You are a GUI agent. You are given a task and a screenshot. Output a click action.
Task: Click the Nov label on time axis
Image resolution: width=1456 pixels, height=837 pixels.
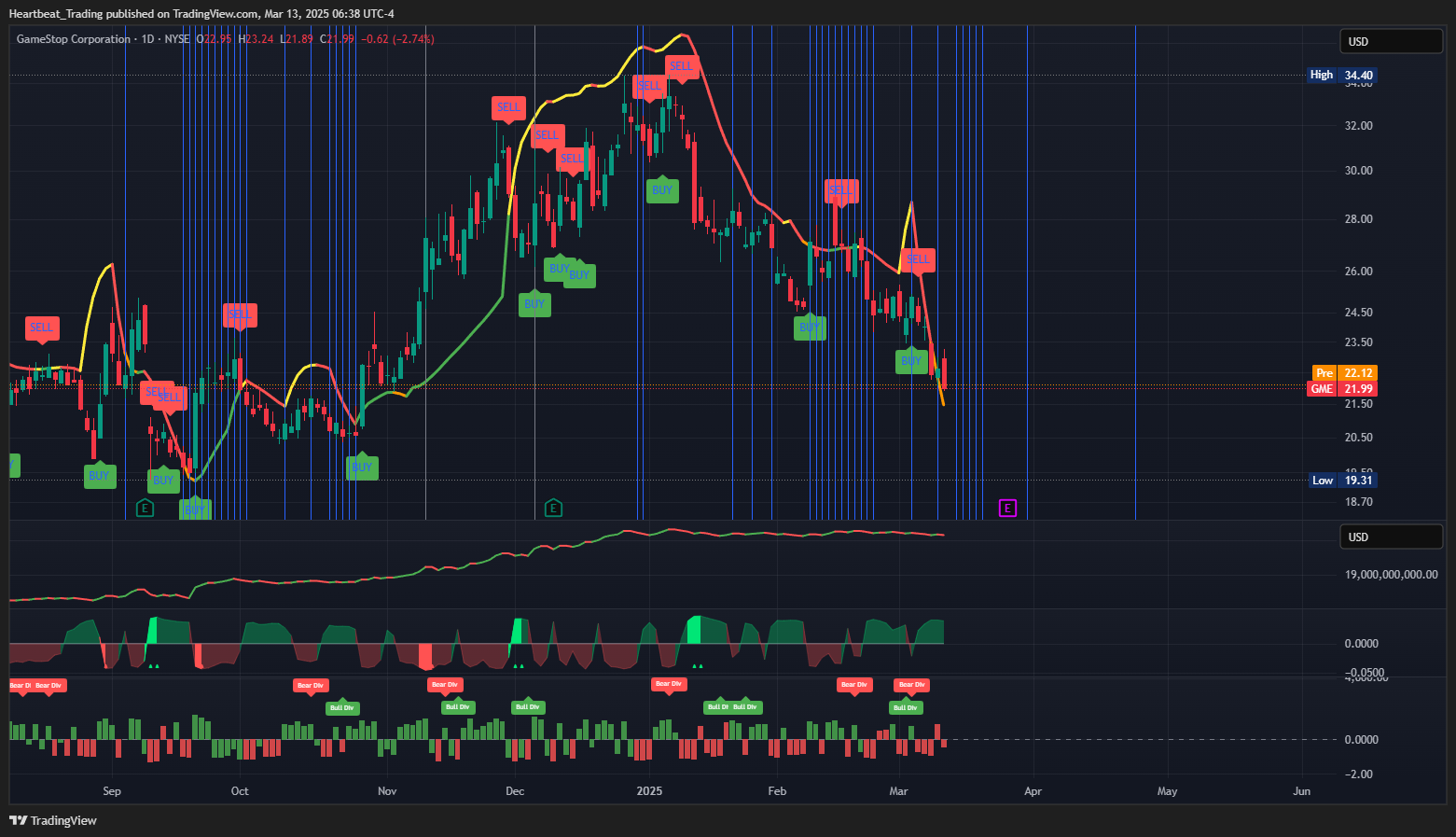click(x=387, y=791)
